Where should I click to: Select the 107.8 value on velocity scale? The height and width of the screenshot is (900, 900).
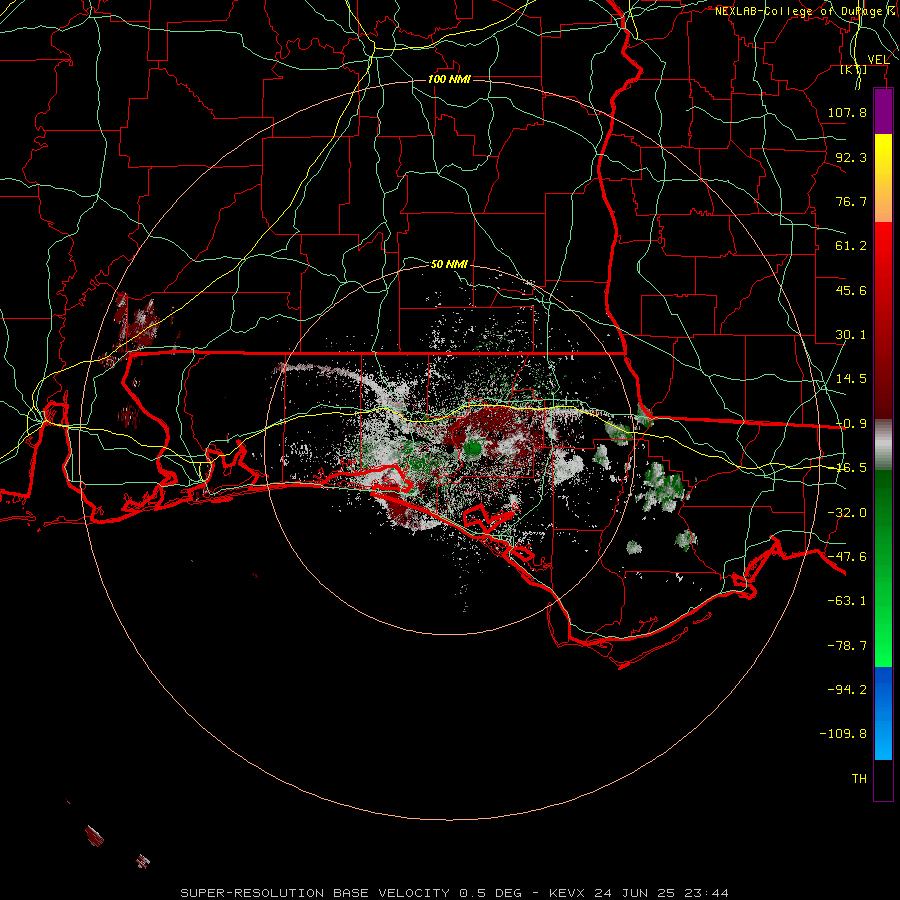847,112
